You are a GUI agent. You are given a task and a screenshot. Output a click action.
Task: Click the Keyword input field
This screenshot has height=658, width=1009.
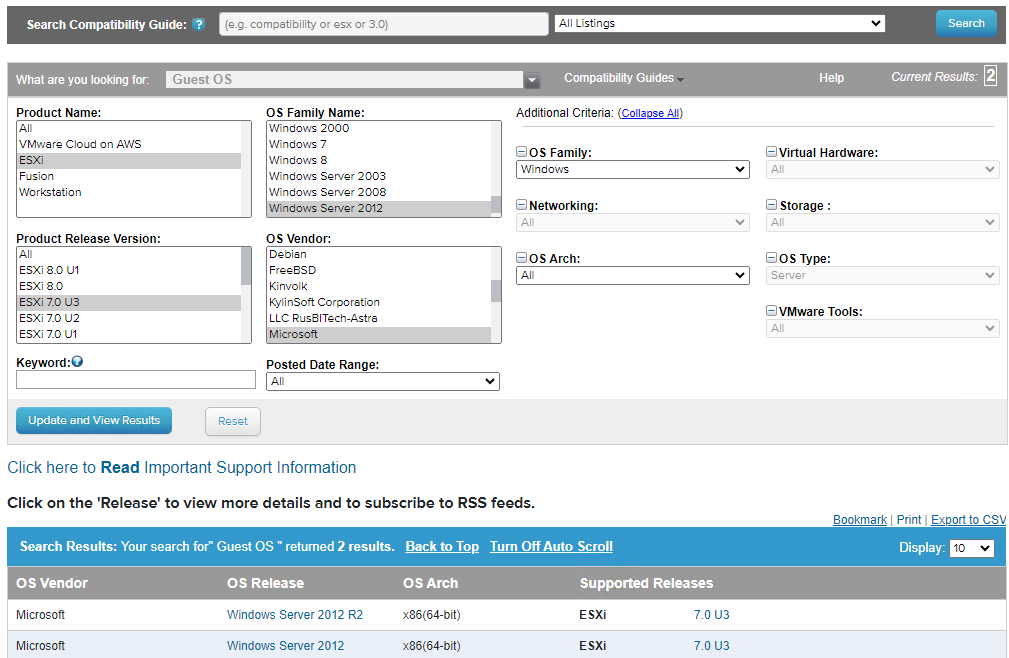[x=136, y=380]
